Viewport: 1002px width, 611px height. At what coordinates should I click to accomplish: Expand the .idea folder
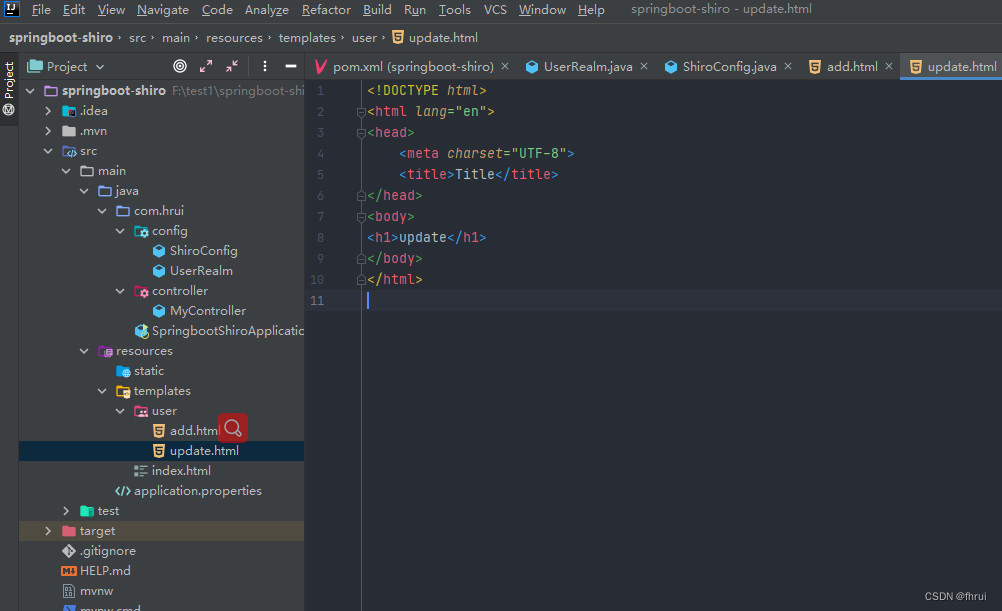(x=48, y=111)
